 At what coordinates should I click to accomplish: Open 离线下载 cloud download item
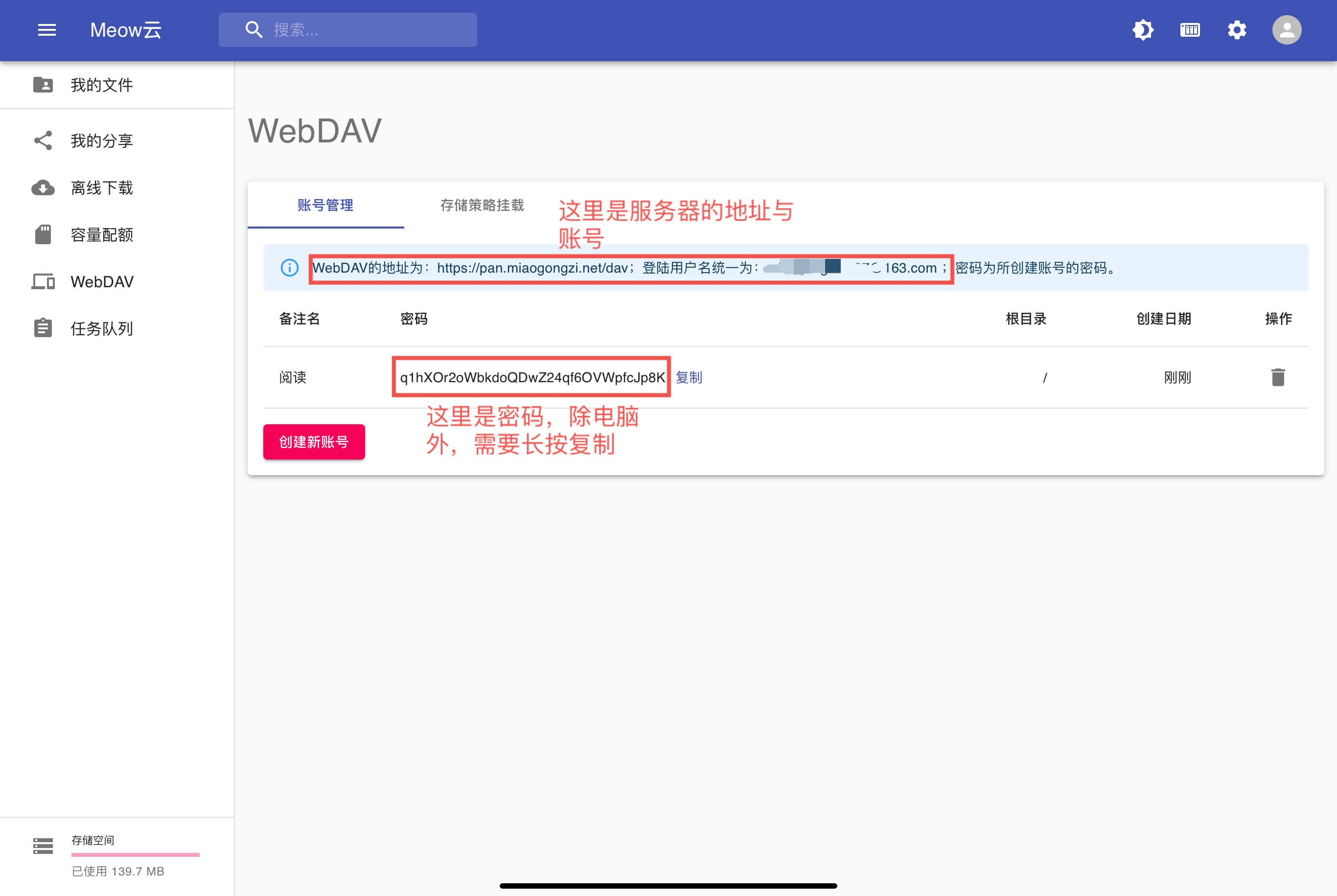(x=102, y=187)
